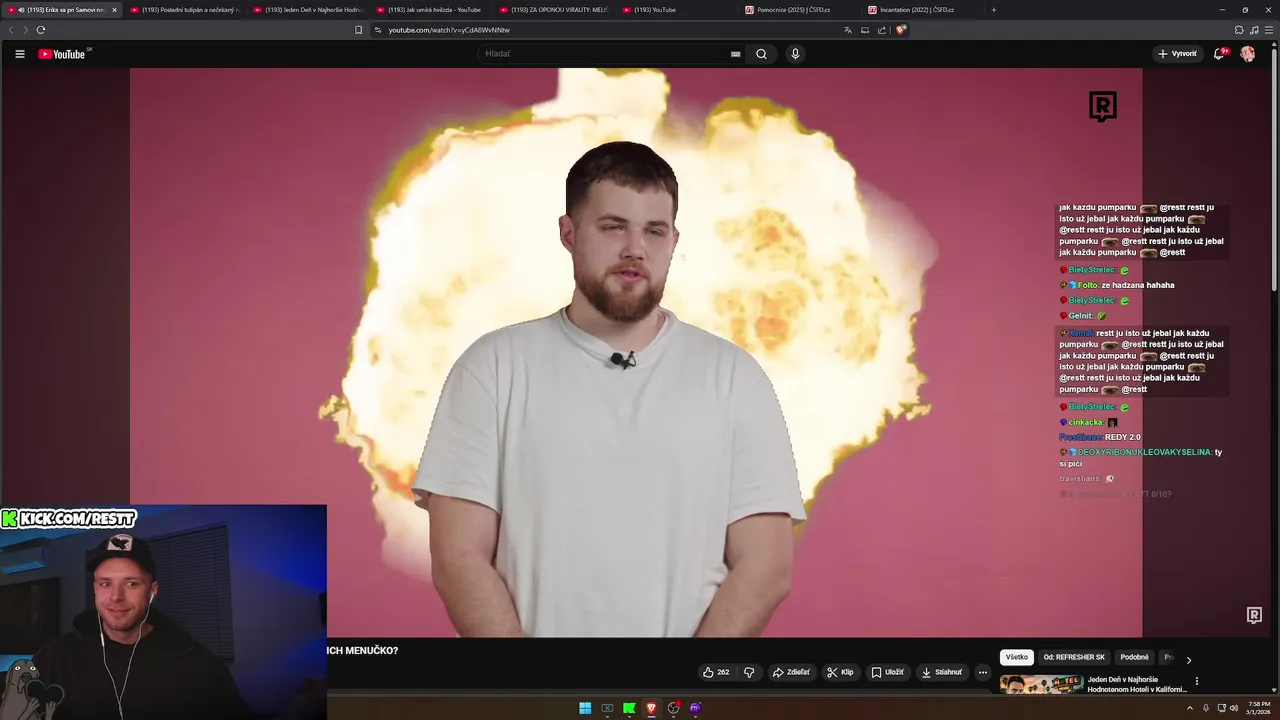The width and height of the screenshot is (1280, 720).
Task: Click the bookmark icon left of address bar
Action: click(x=359, y=30)
